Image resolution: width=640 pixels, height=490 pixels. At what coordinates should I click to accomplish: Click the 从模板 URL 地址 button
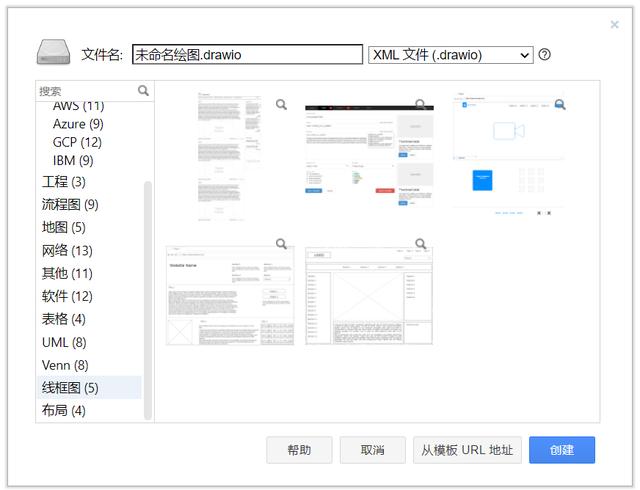(466, 450)
